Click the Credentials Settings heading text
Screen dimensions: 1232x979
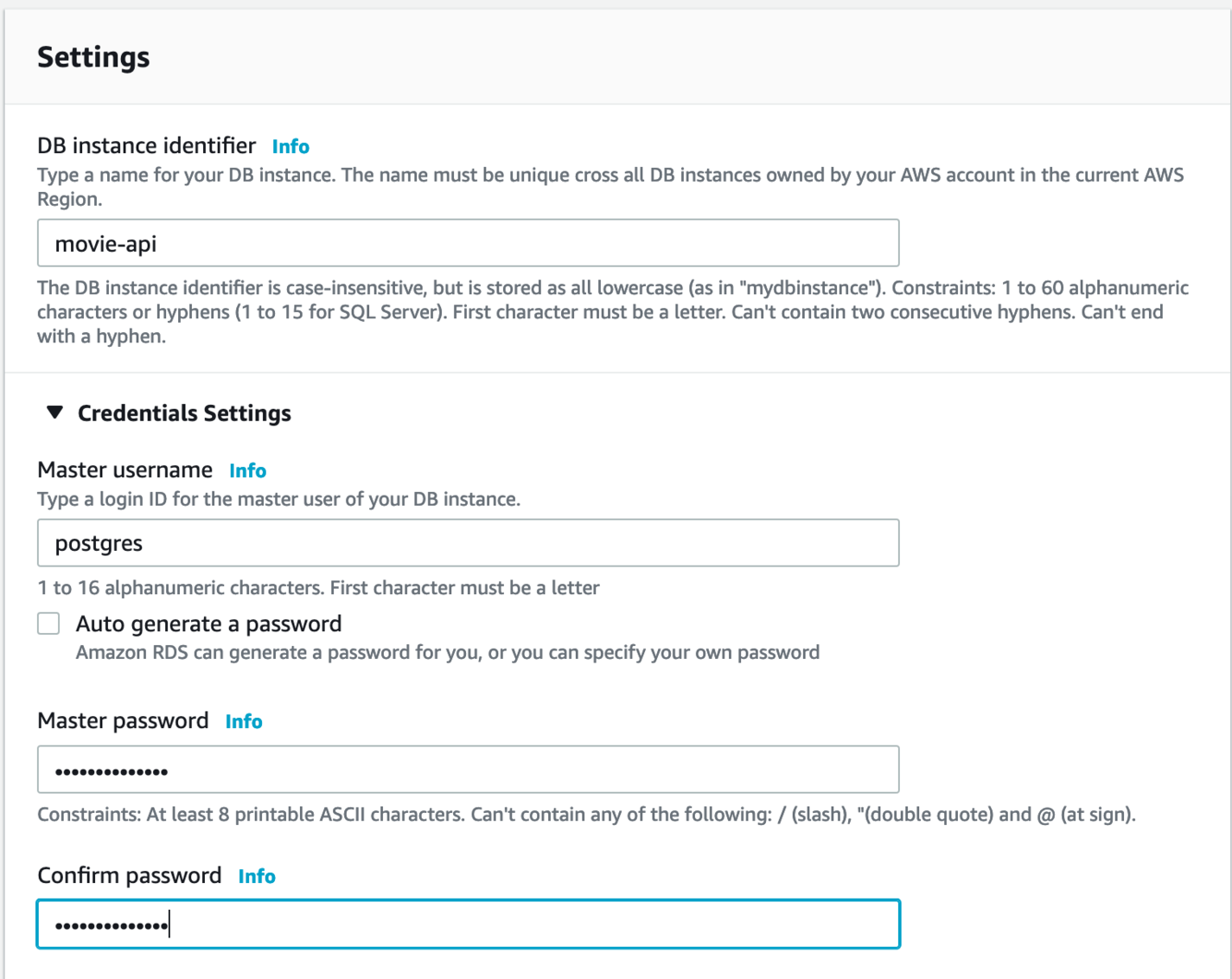pyautogui.click(x=184, y=413)
